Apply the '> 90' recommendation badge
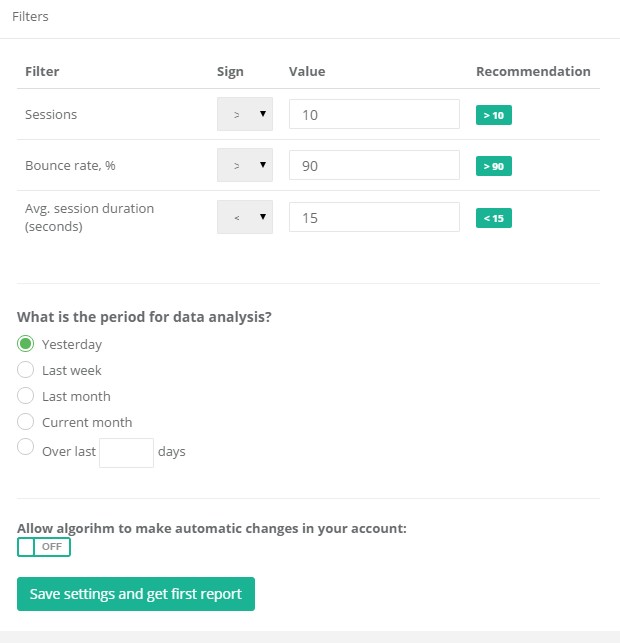Viewport: 620px width, 643px height. click(494, 166)
